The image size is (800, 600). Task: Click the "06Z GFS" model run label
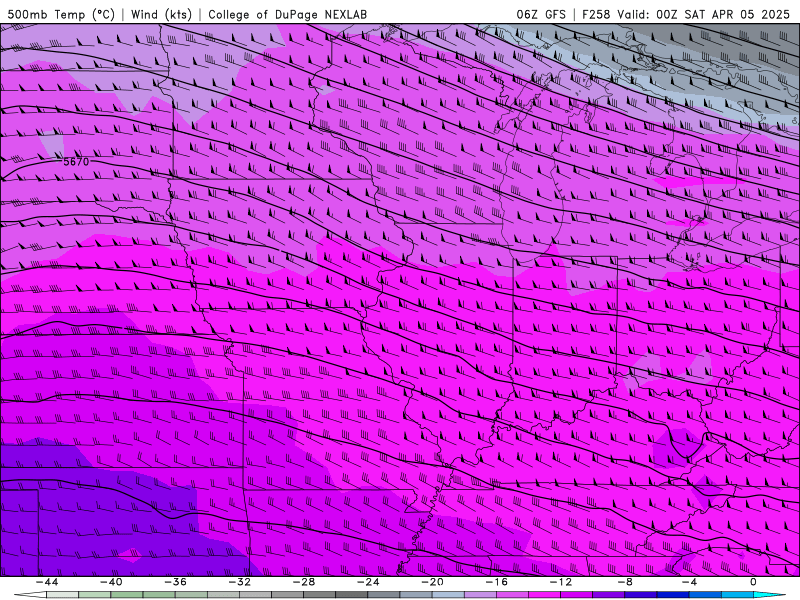[x=541, y=14]
